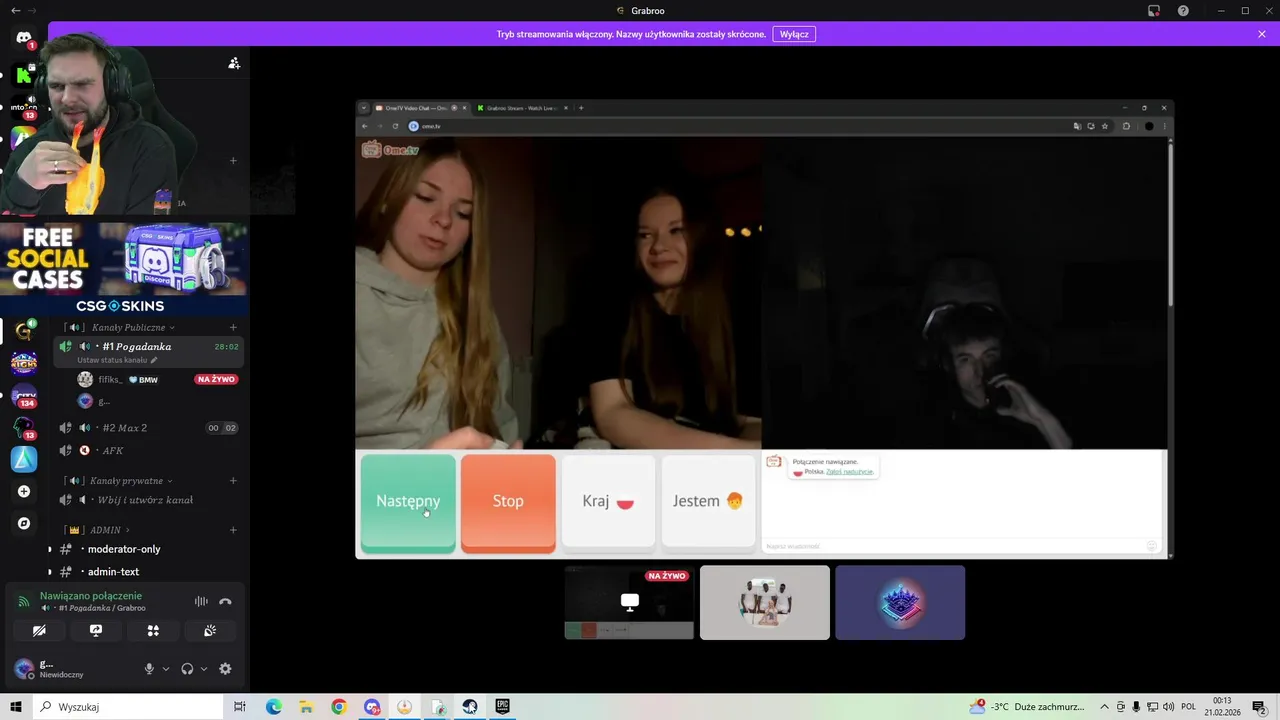Screen dimensions: 1280x720
Task: Toggle camera on in voice panel
Action: pos(39,631)
